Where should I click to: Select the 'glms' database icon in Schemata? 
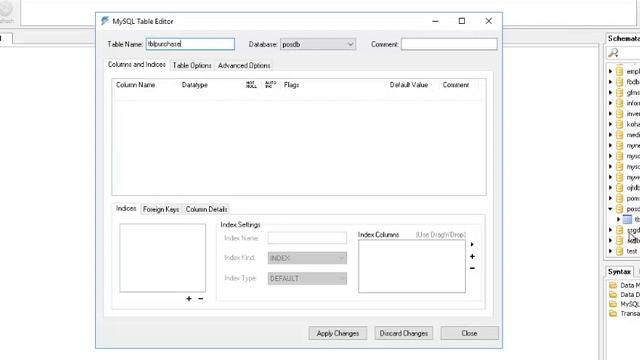tap(620, 93)
